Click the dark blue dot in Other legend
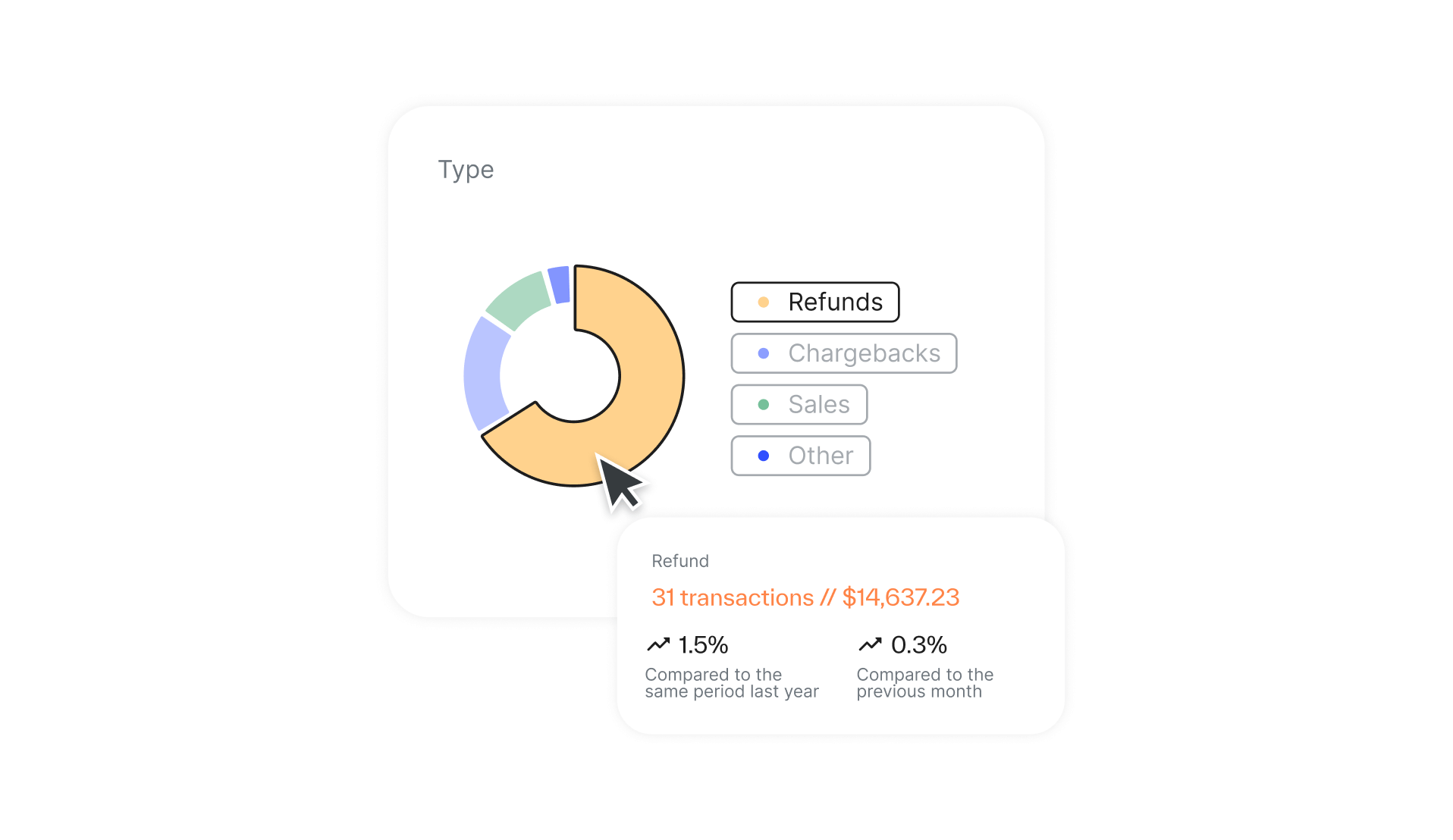1453x840 pixels. click(x=763, y=456)
